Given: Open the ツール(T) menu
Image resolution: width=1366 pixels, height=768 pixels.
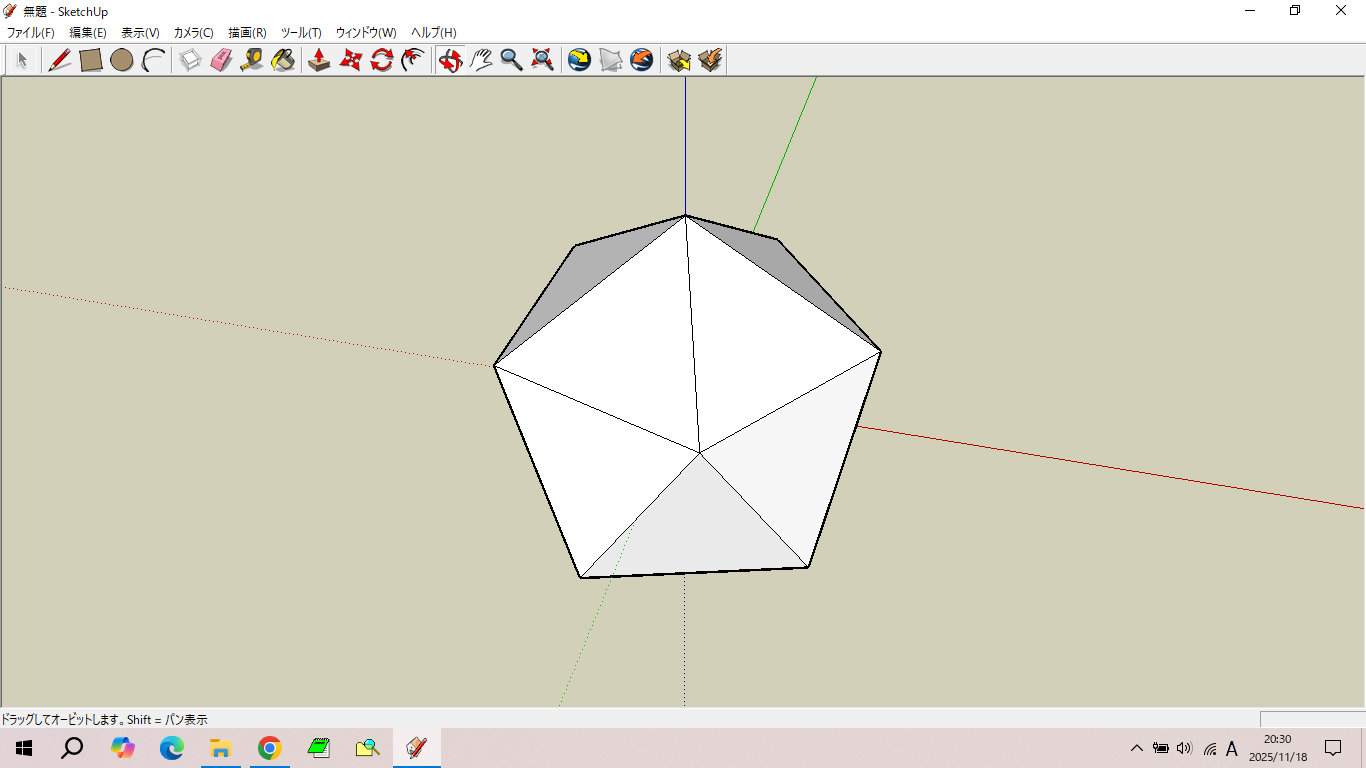Looking at the screenshot, I should [301, 33].
